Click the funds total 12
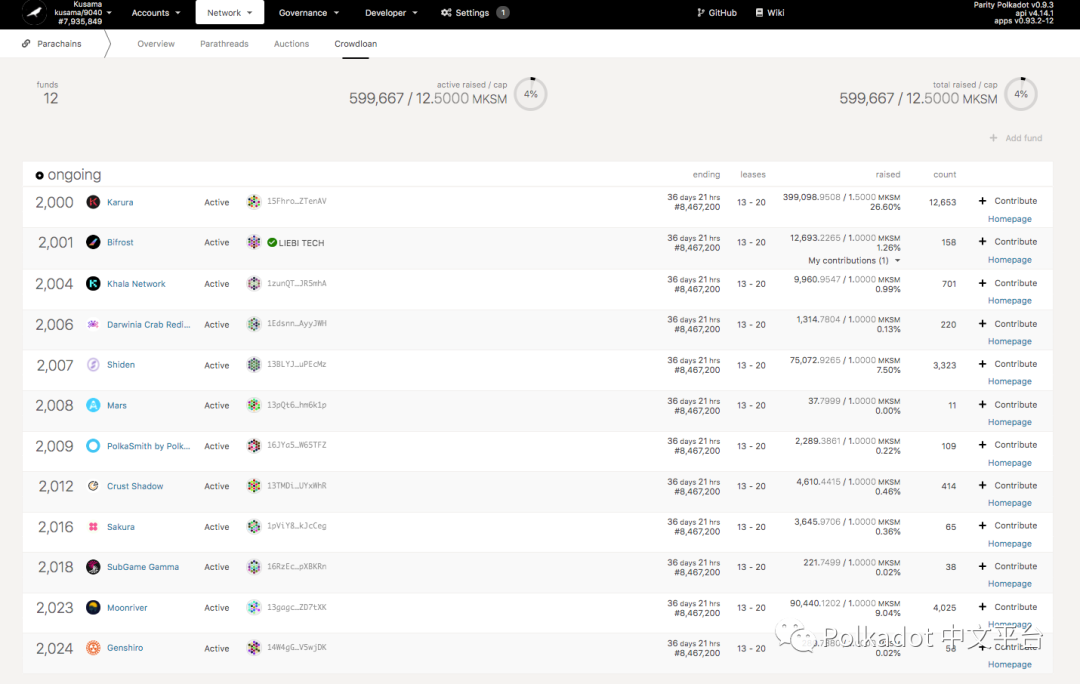 50,99
